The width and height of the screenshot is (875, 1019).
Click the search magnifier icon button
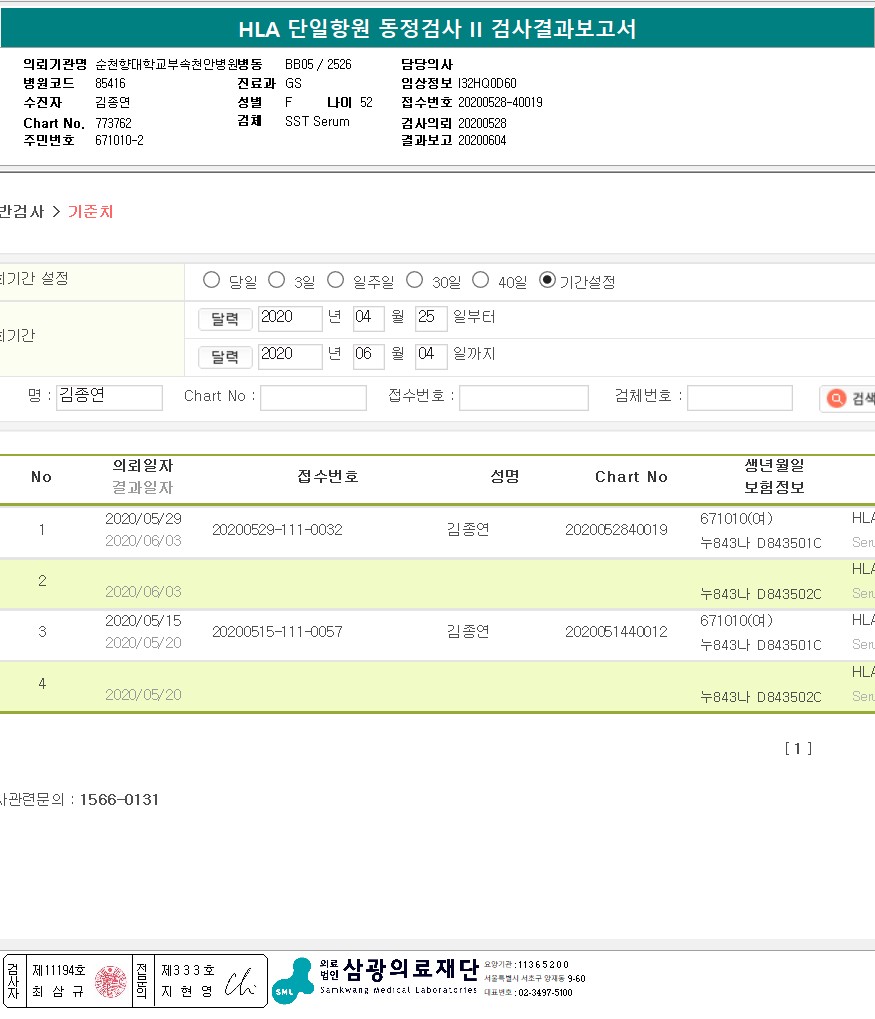(x=837, y=399)
